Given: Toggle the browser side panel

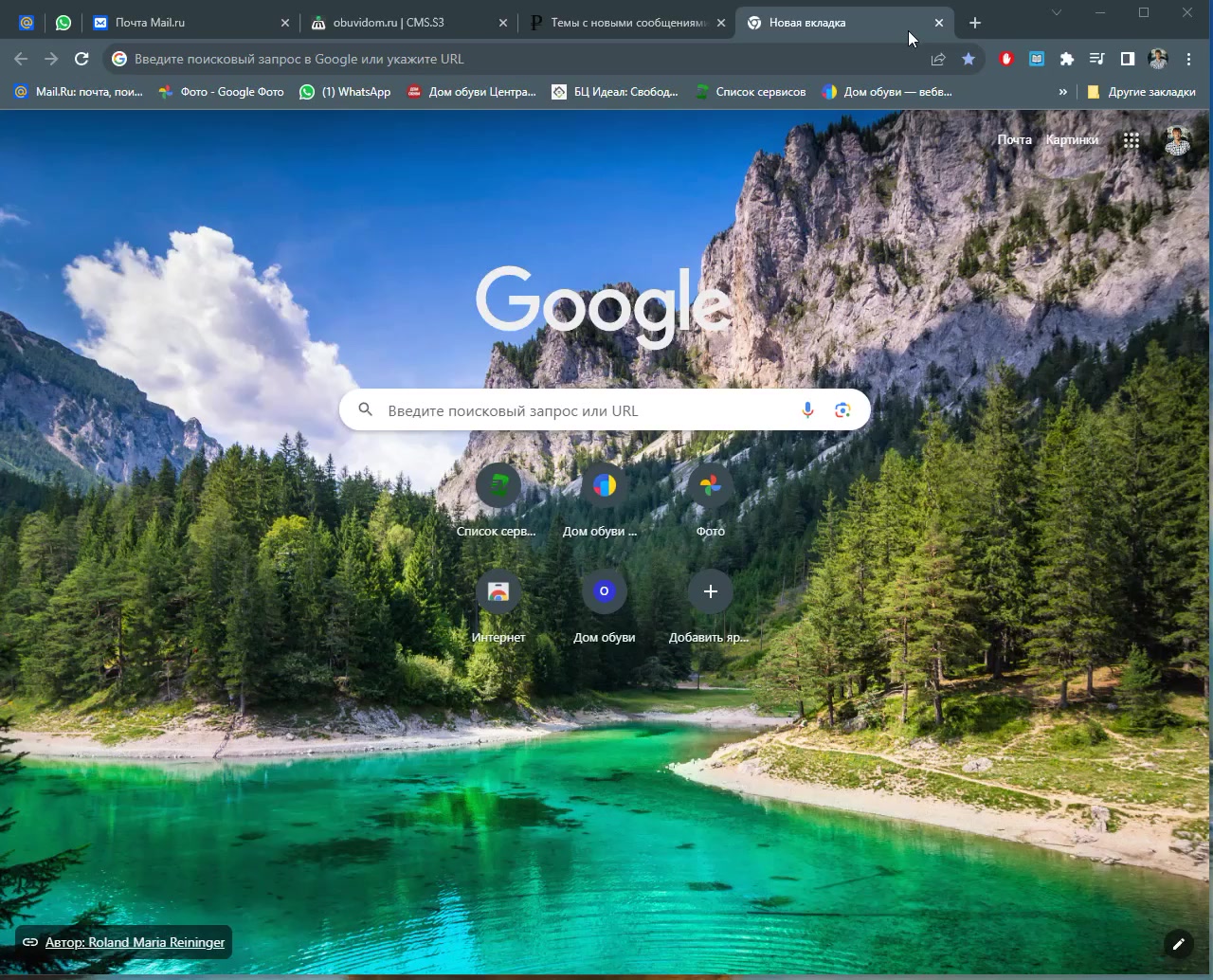Looking at the screenshot, I should point(1128,59).
